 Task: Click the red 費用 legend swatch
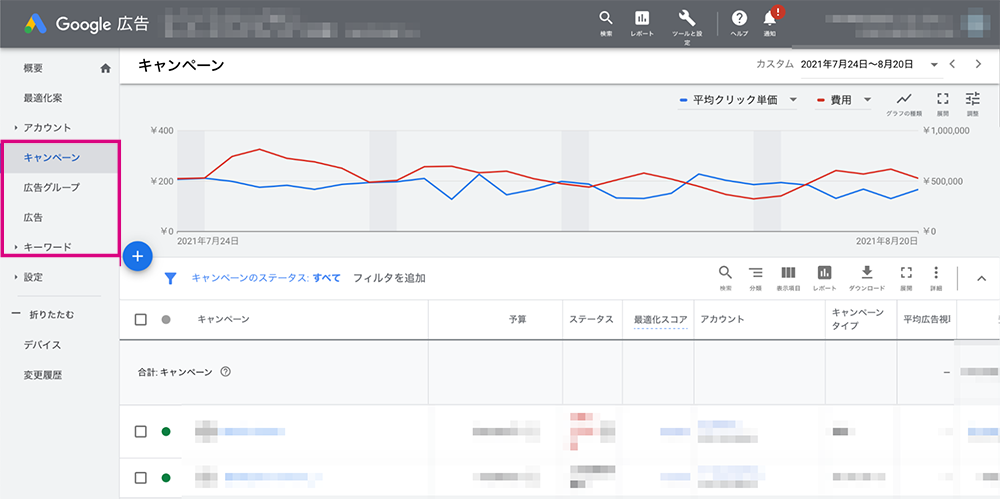[x=821, y=101]
